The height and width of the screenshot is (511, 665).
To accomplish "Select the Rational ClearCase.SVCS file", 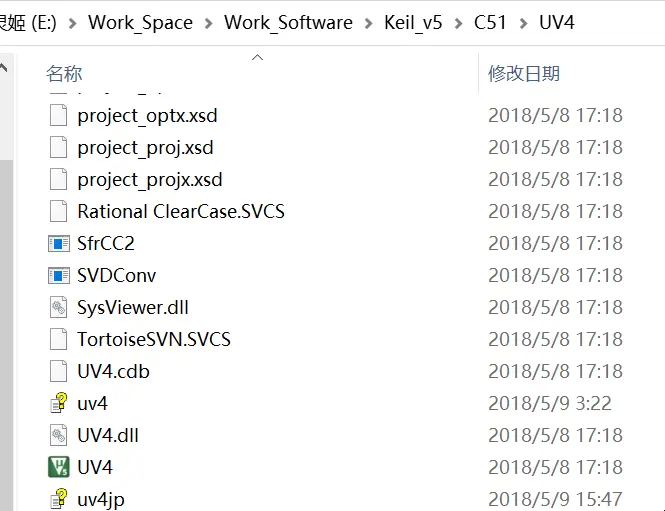I will [180, 211].
